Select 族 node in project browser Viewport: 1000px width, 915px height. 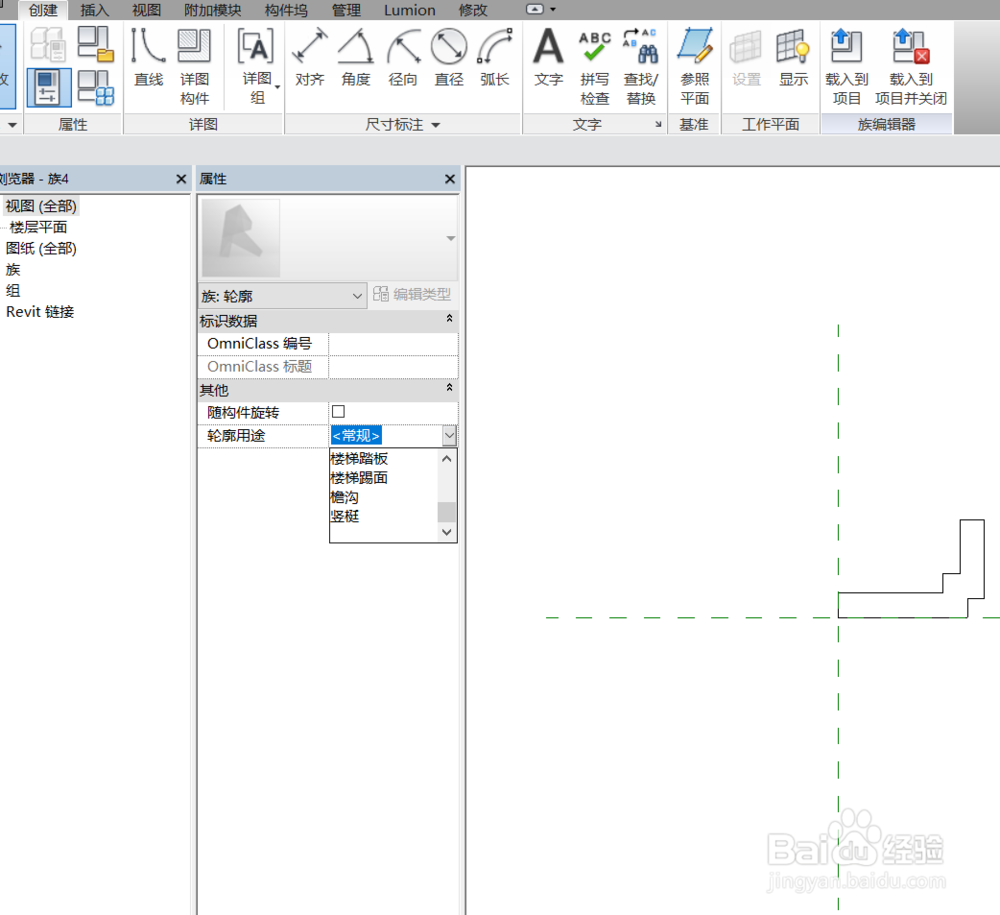click(x=13, y=269)
